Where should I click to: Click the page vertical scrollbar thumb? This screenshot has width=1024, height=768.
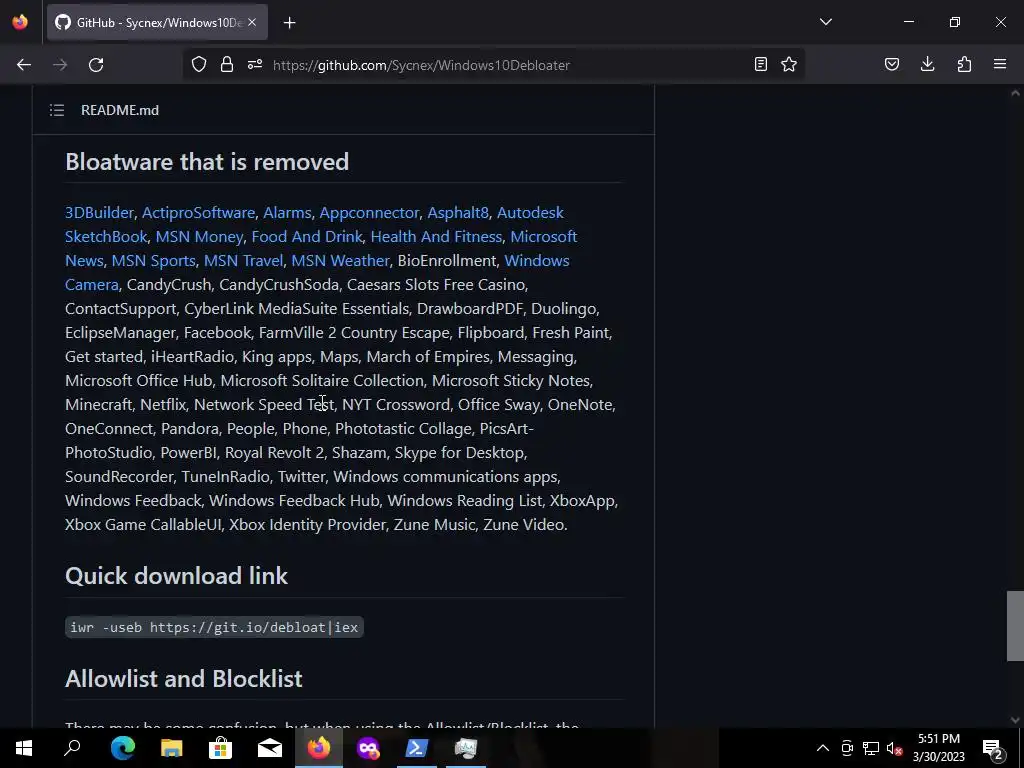1015,626
